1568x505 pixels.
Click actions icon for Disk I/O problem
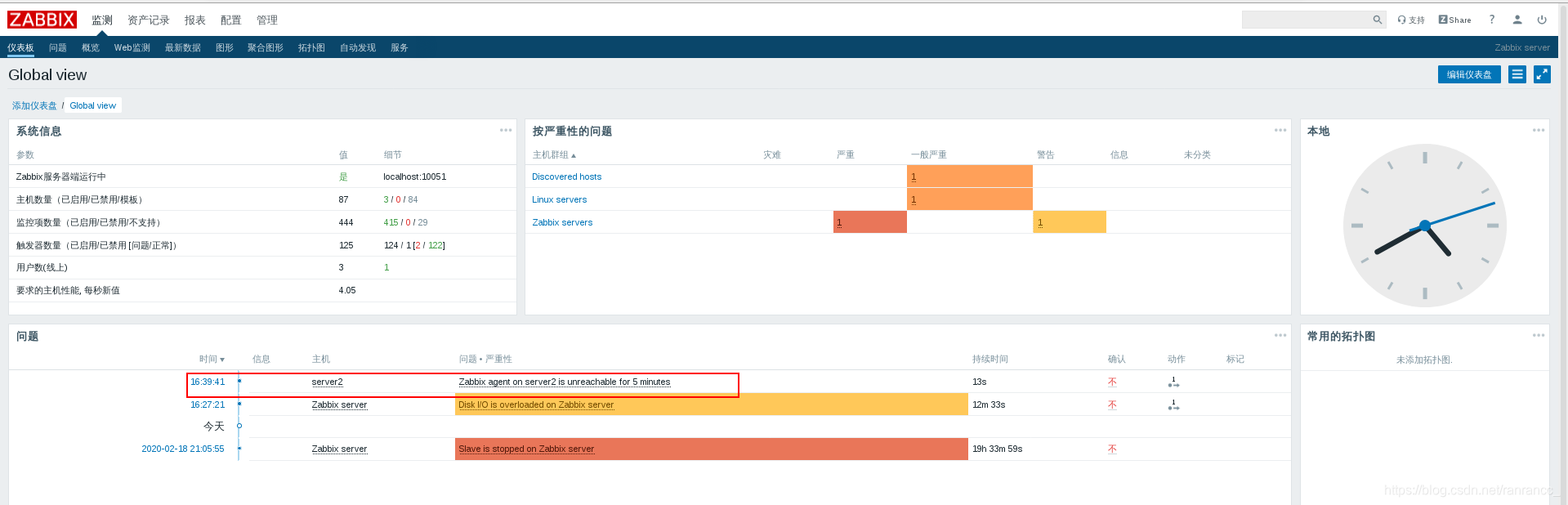tap(1173, 404)
